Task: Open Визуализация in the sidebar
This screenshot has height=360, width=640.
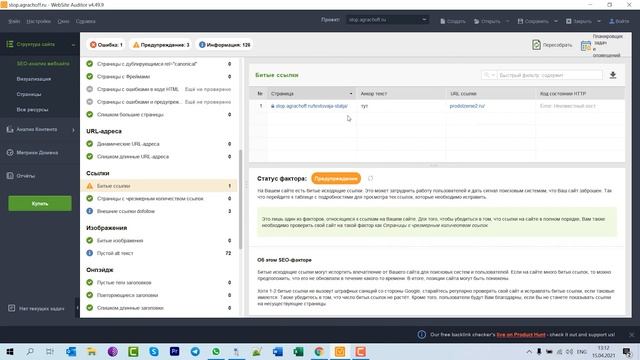Action: 33,79
